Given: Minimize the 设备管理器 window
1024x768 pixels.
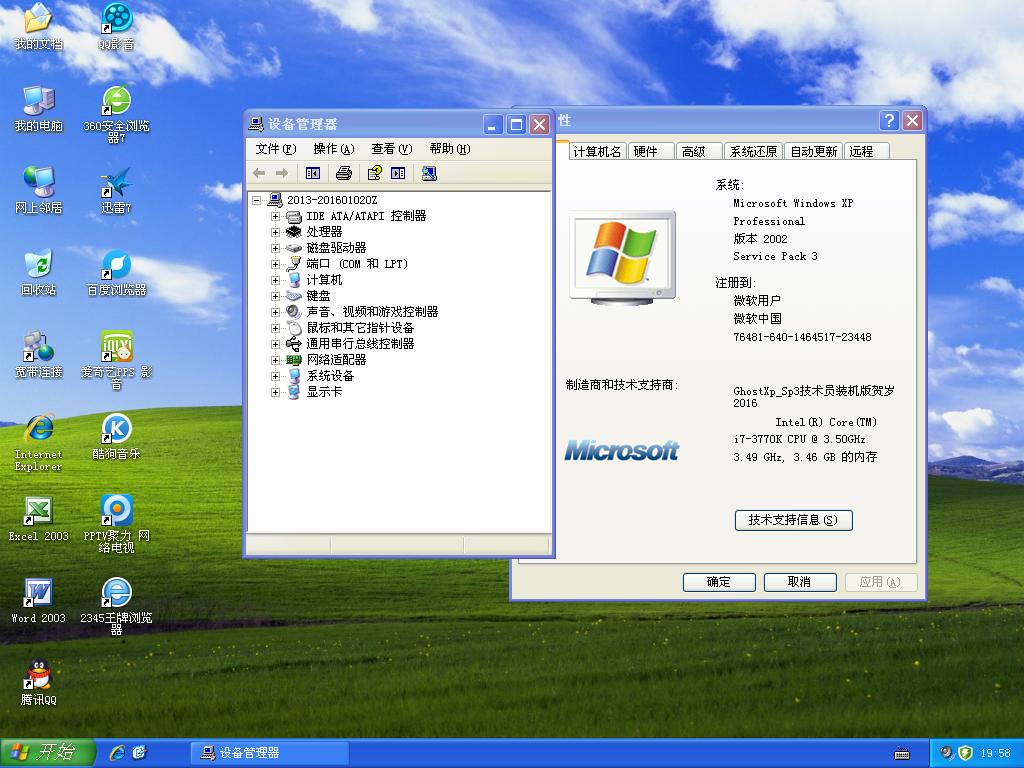Looking at the screenshot, I should click(x=493, y=124).
